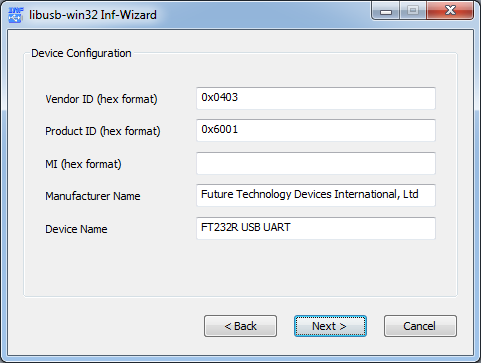The width and height of the screenshot is (481, 363).
Task: Click blank area below Device Name field
Action: pos(240,267)
